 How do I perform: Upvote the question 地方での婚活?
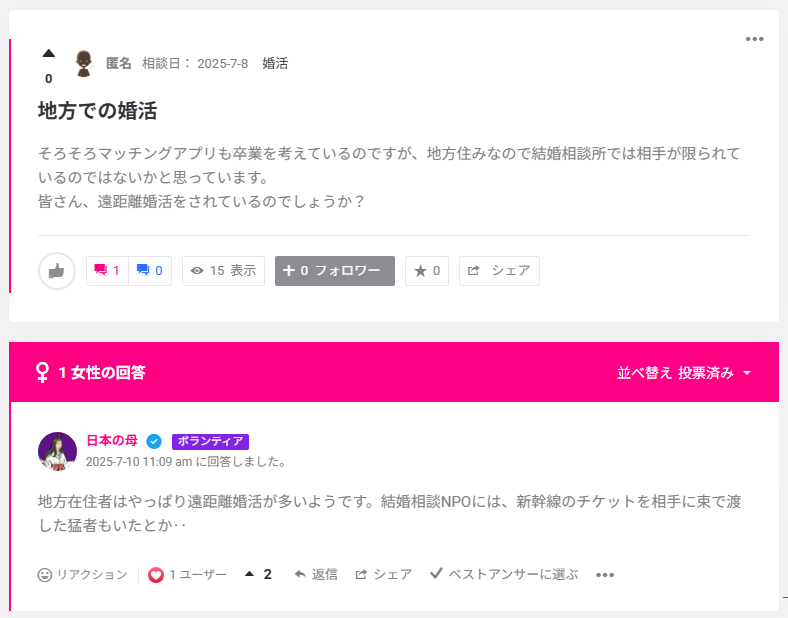[48, 53]
